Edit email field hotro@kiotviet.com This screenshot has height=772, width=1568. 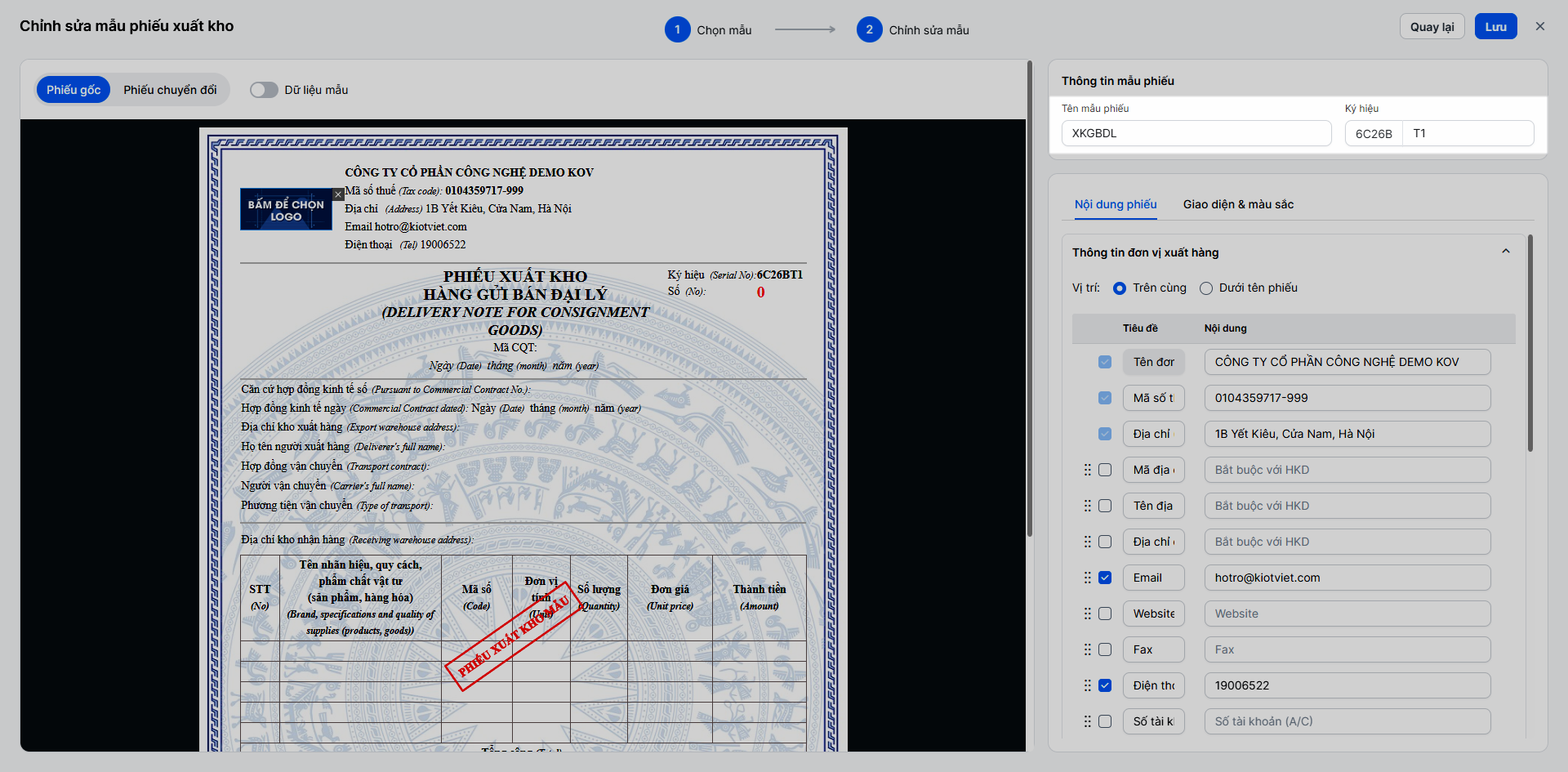[x=1347, y=578]
